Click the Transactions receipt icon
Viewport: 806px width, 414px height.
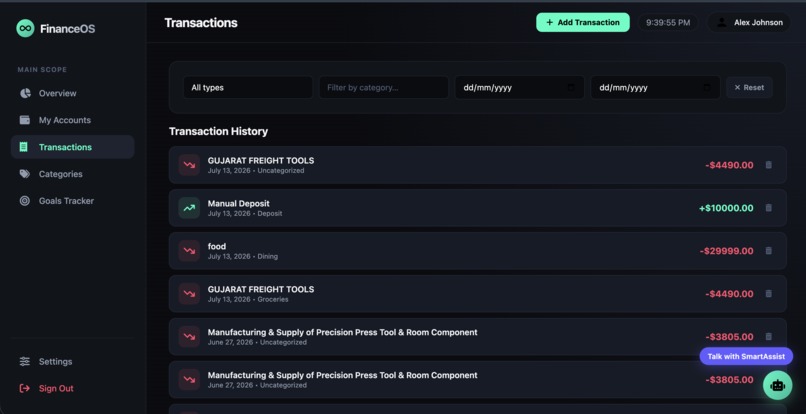click(x=24, y=147)
